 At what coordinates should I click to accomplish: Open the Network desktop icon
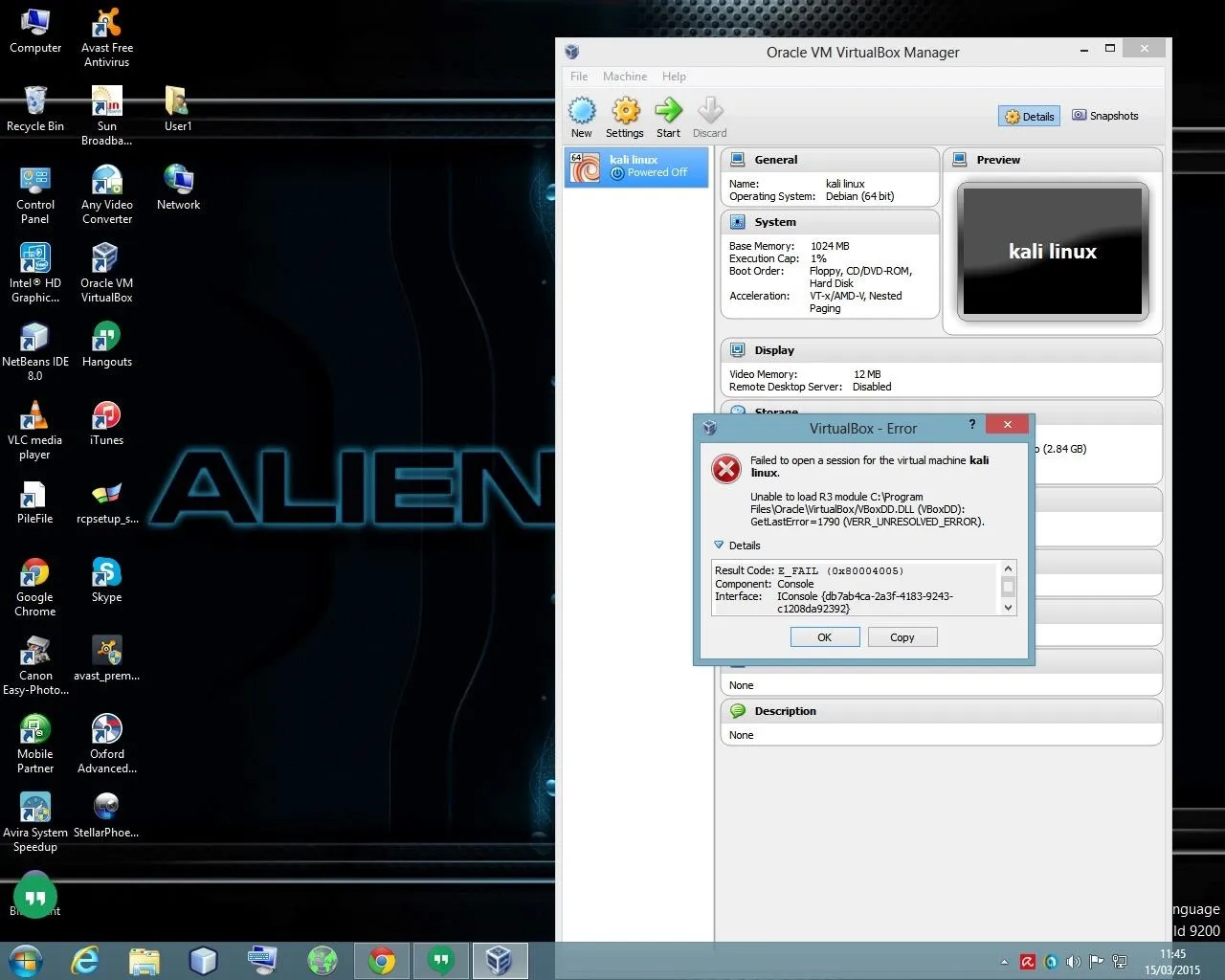coord(178,188)
